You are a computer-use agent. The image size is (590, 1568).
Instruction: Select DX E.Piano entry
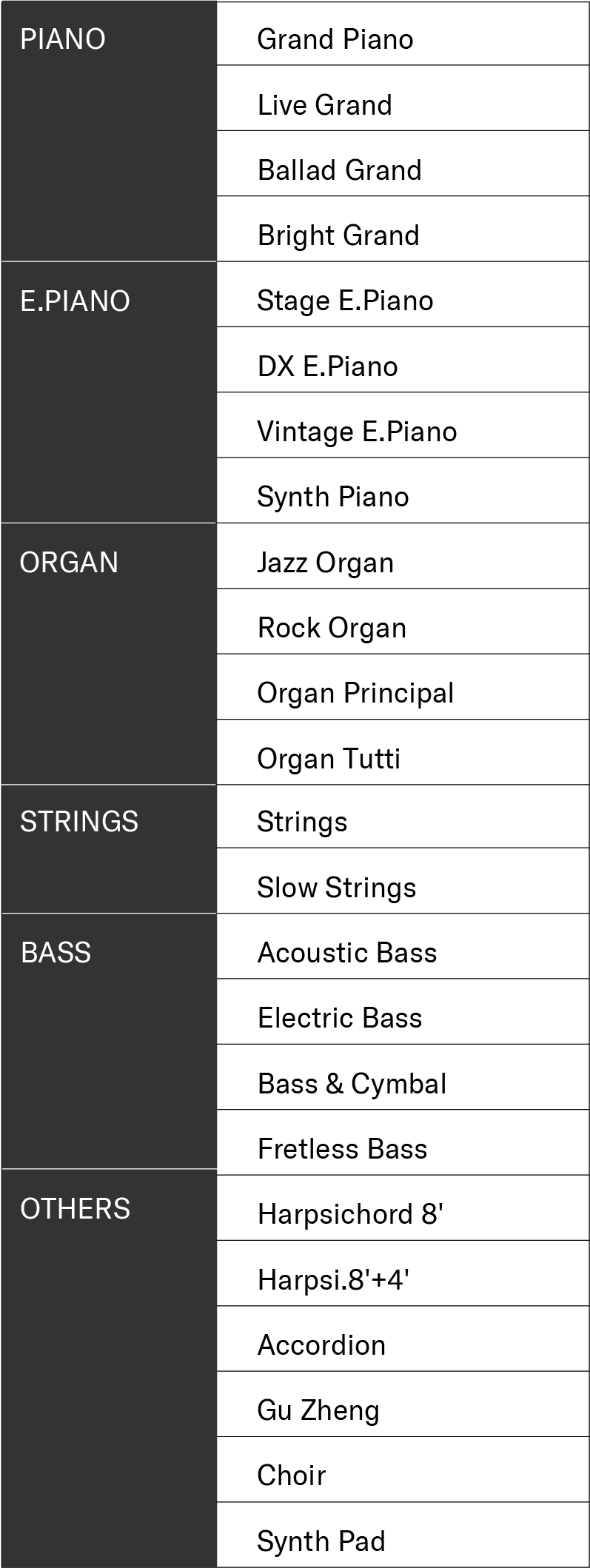(327, 366)
